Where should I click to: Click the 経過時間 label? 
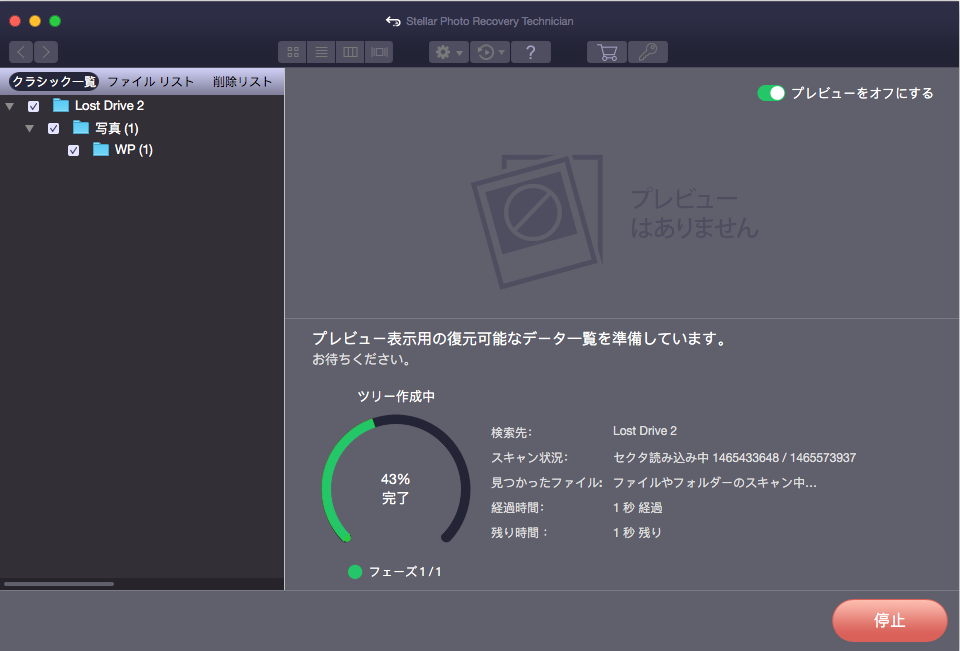point(517,508)
